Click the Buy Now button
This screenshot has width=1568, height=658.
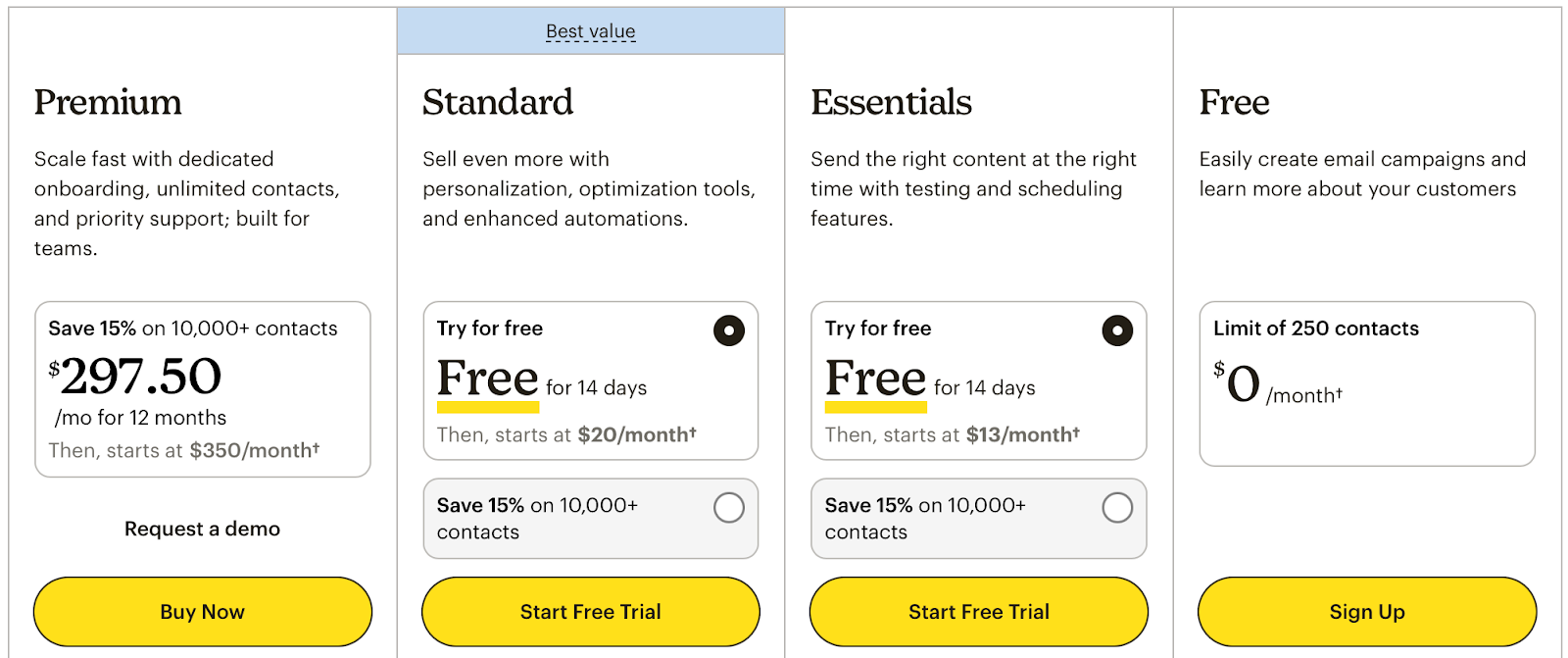202,611
